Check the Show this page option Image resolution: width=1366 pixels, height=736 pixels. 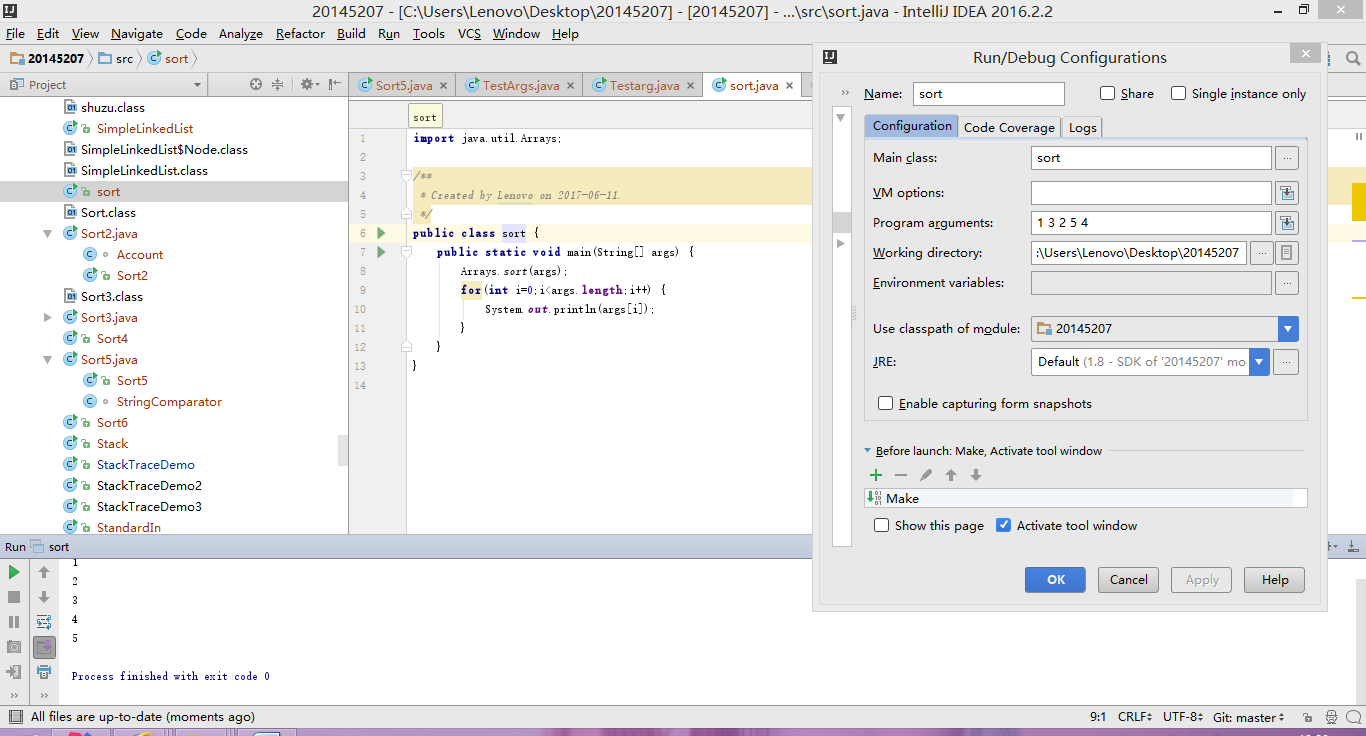(x=881, y=525)
